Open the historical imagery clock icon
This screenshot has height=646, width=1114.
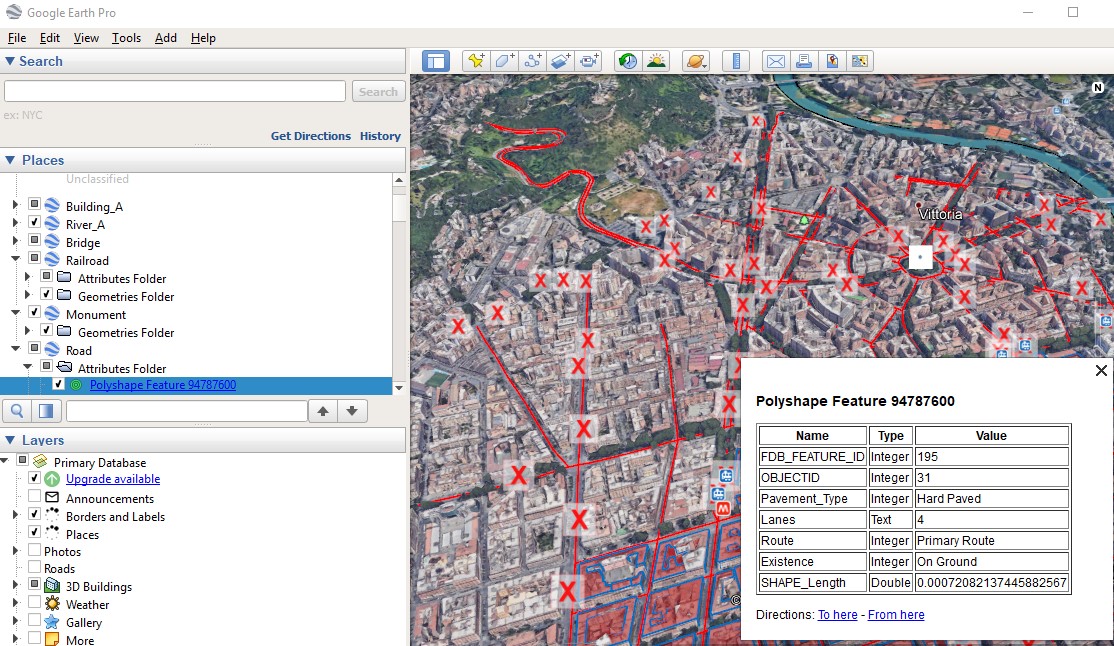[x=627, y=61]
